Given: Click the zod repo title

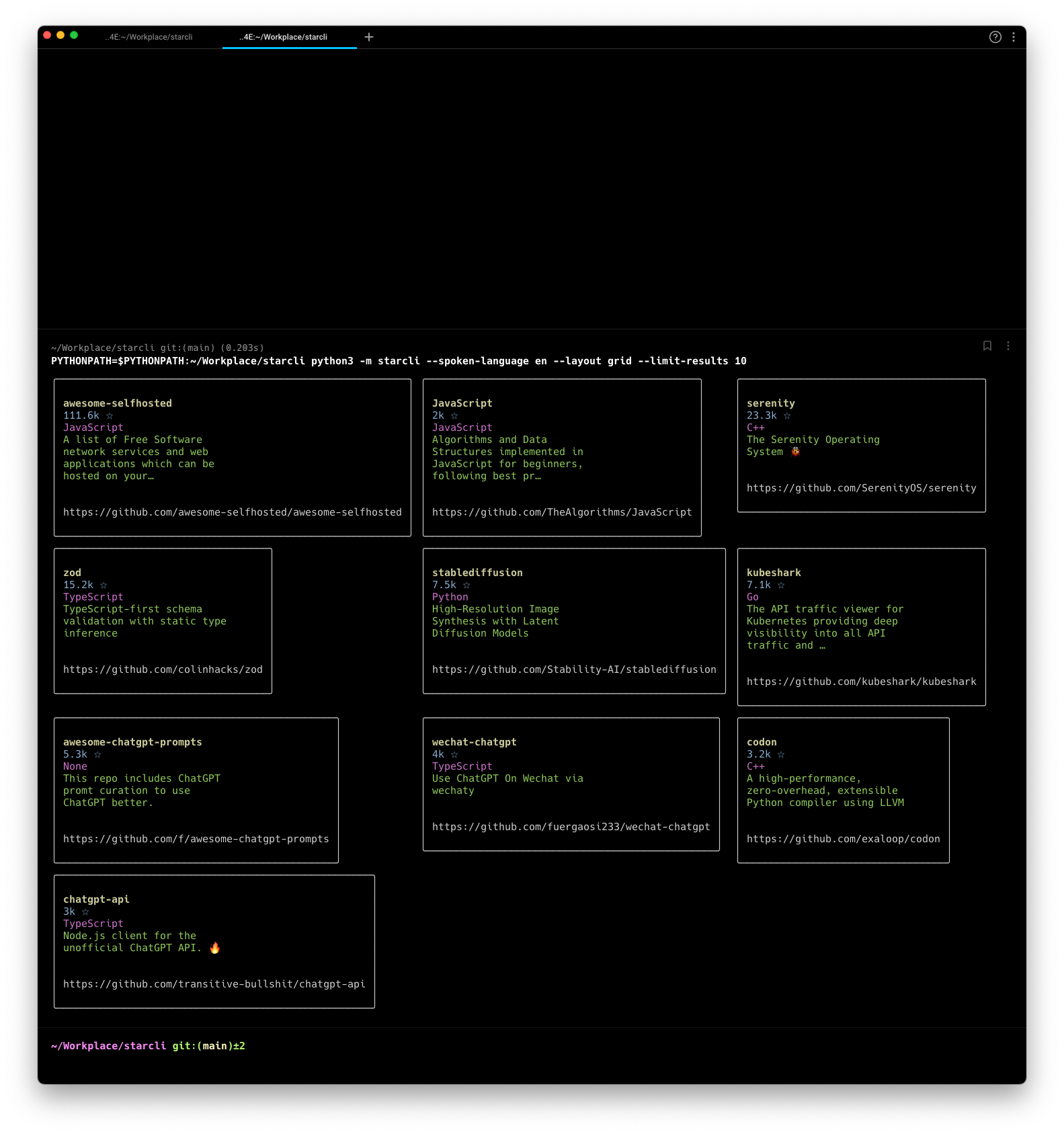Looking at the screenshot, I should tap(72, 573).
